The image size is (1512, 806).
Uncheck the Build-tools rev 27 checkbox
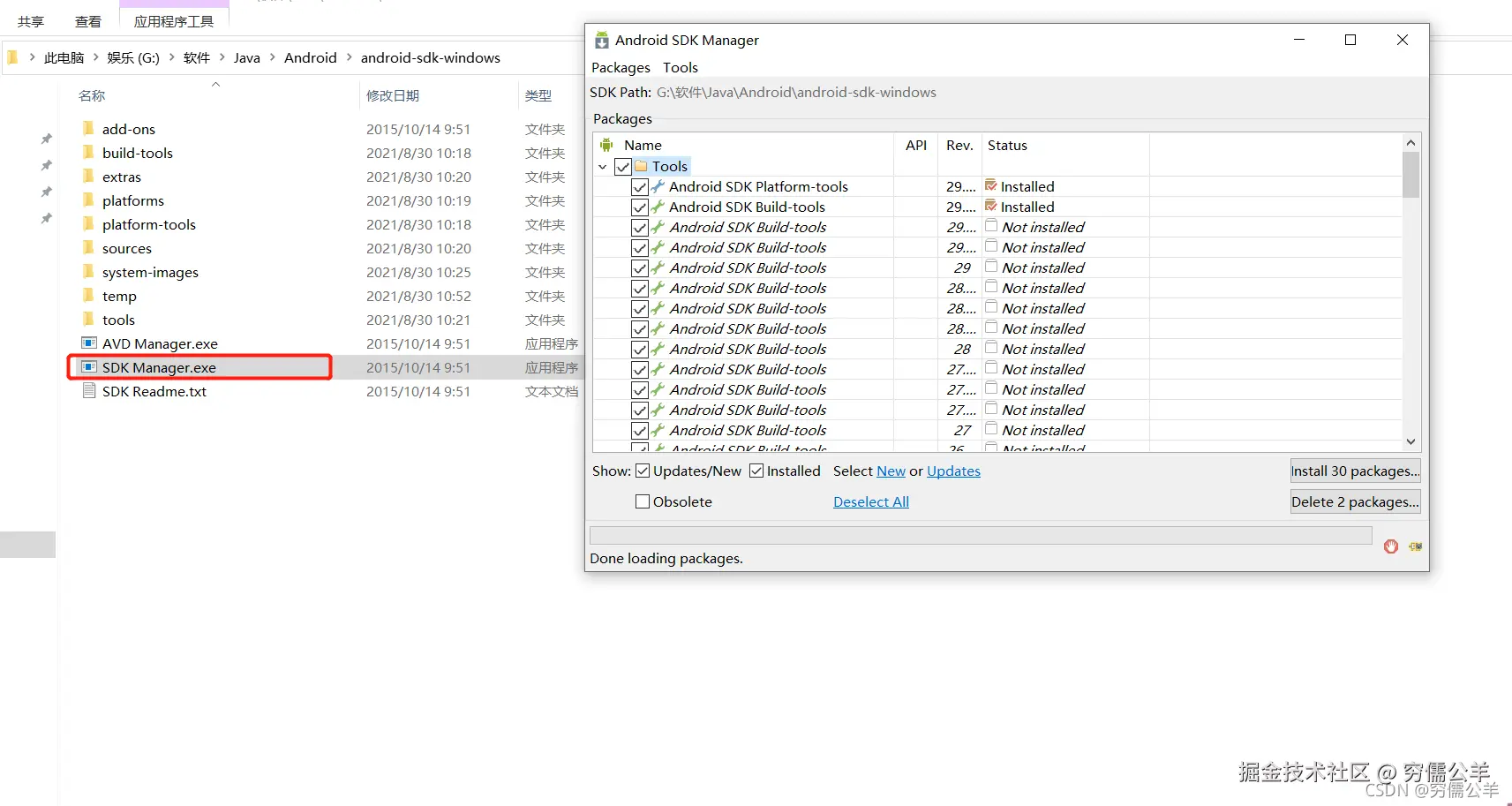[640, 431]
